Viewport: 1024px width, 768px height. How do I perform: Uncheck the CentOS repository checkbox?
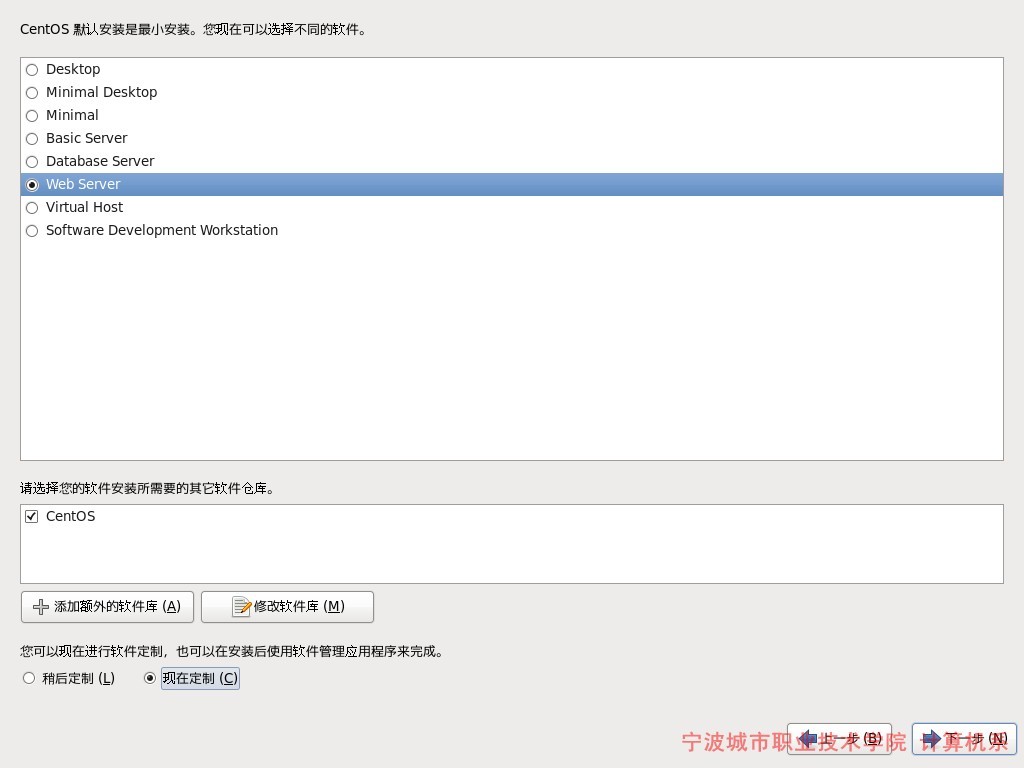click(31, 517)
